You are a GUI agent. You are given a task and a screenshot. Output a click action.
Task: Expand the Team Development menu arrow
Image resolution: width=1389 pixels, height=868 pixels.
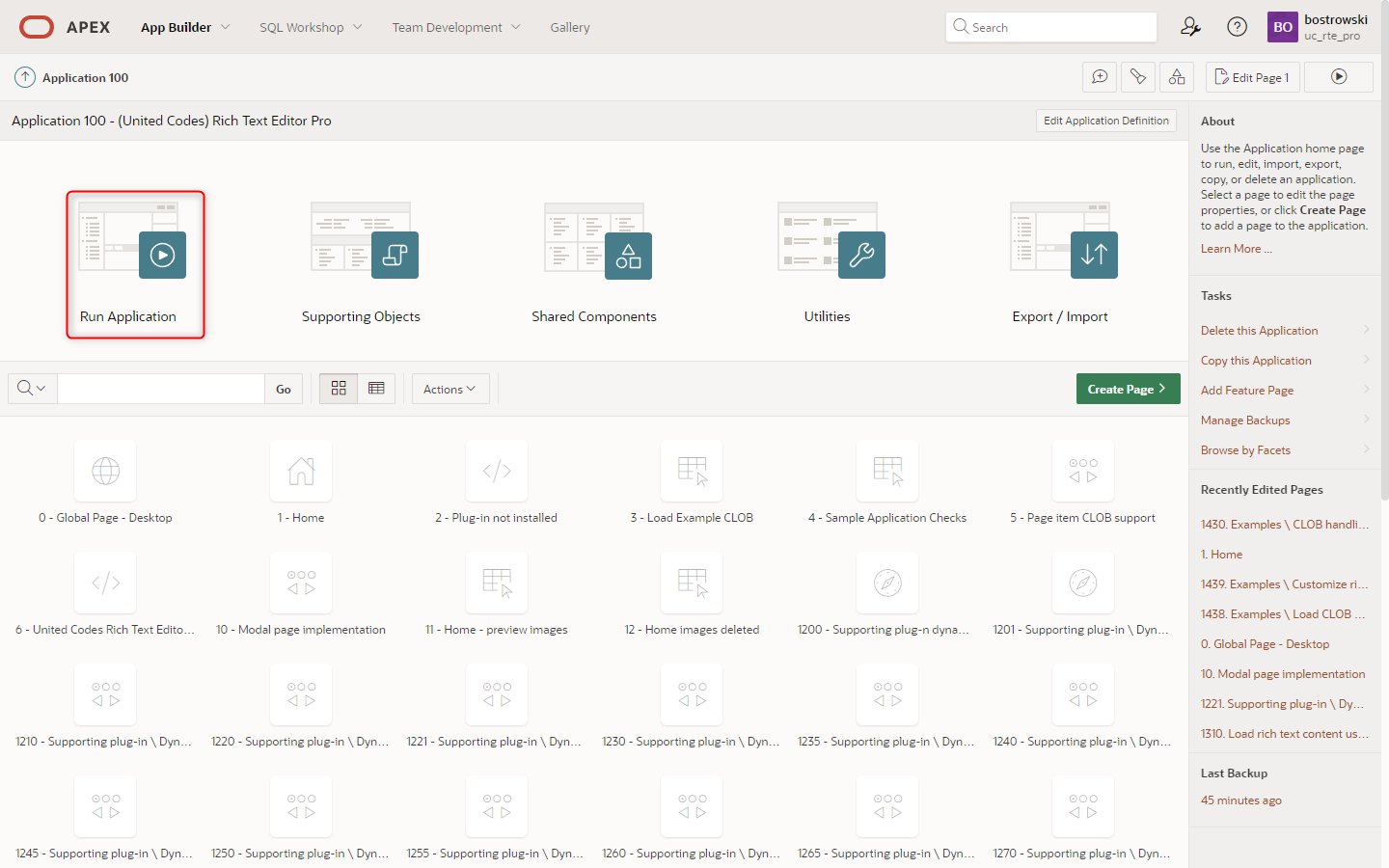pyautogui.click(x=516, y=27)
